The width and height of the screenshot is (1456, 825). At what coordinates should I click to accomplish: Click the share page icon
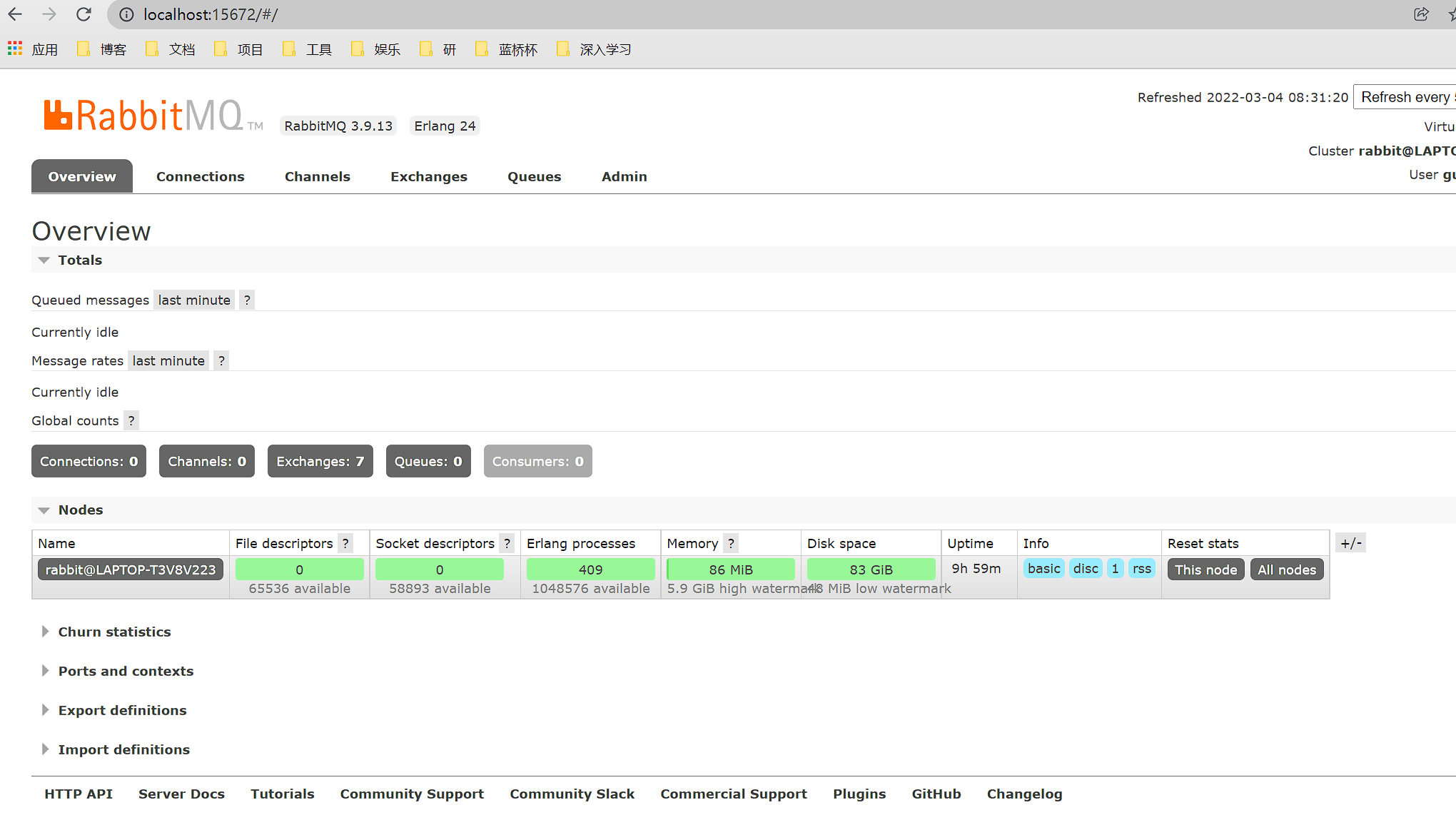tap(1421, 14)
